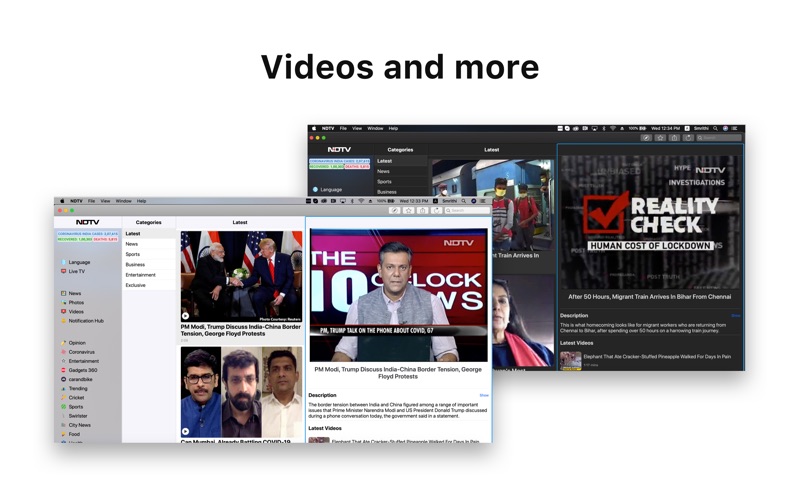Open Window menu in light window menu bar
The width and height of the screenshot is (800, 500).
point(123,201)
